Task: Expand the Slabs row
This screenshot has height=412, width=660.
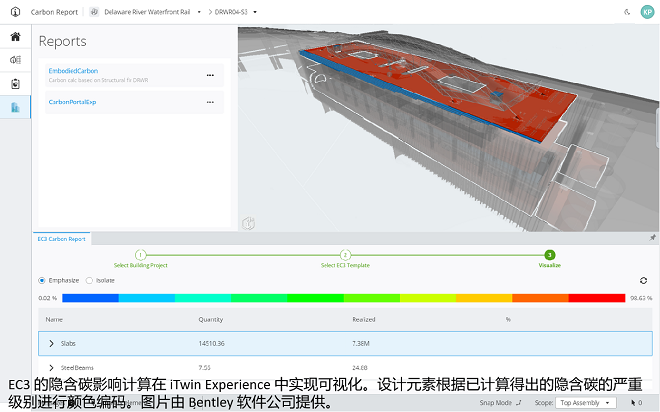Action: (51, 343)
